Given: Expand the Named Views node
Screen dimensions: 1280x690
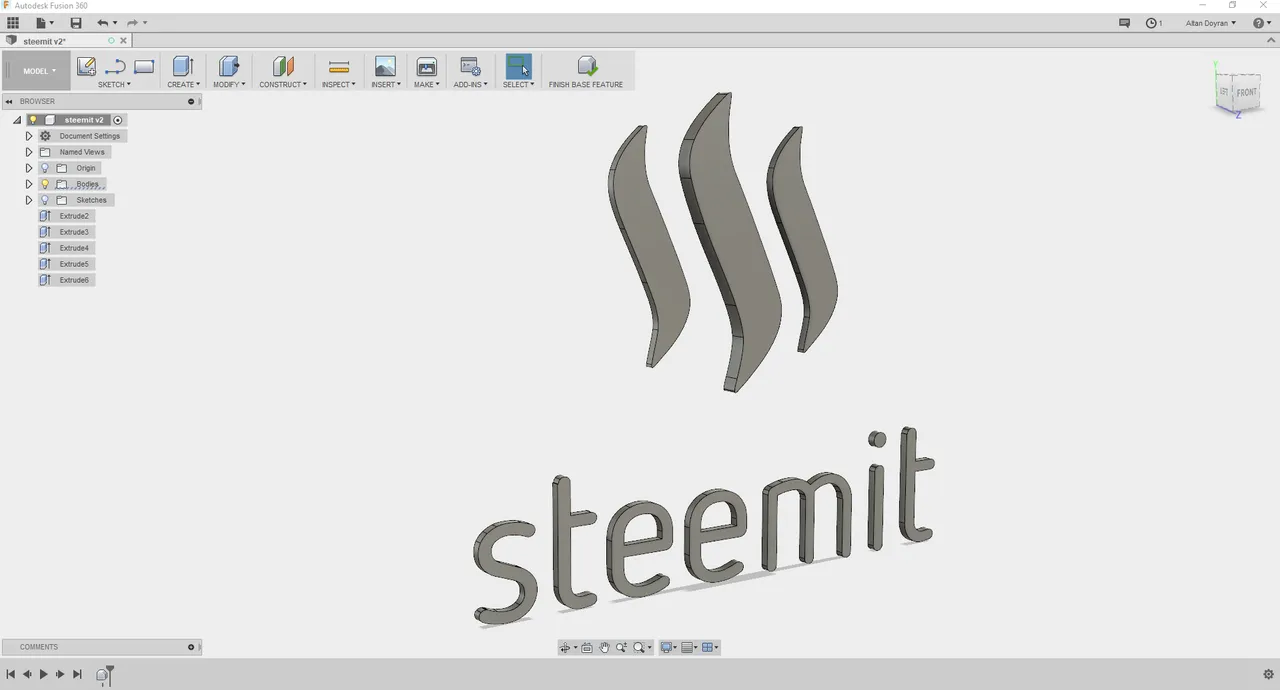Looking at the screenshot, I should pos(29,152).
